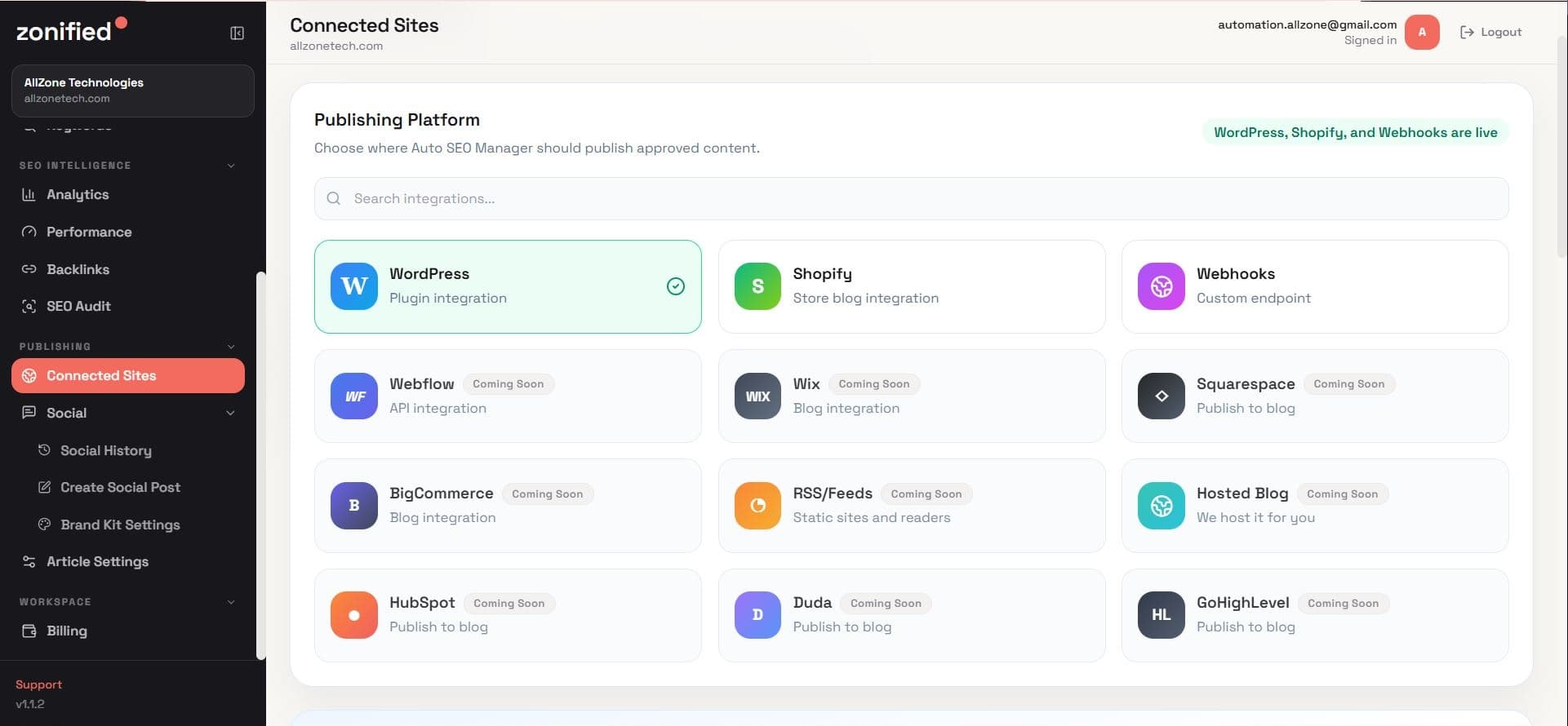Image resolution: width=1568 pixels, height=726 pixels.
Task: Open Create Social Post
Action: click(x=135, y=487)
